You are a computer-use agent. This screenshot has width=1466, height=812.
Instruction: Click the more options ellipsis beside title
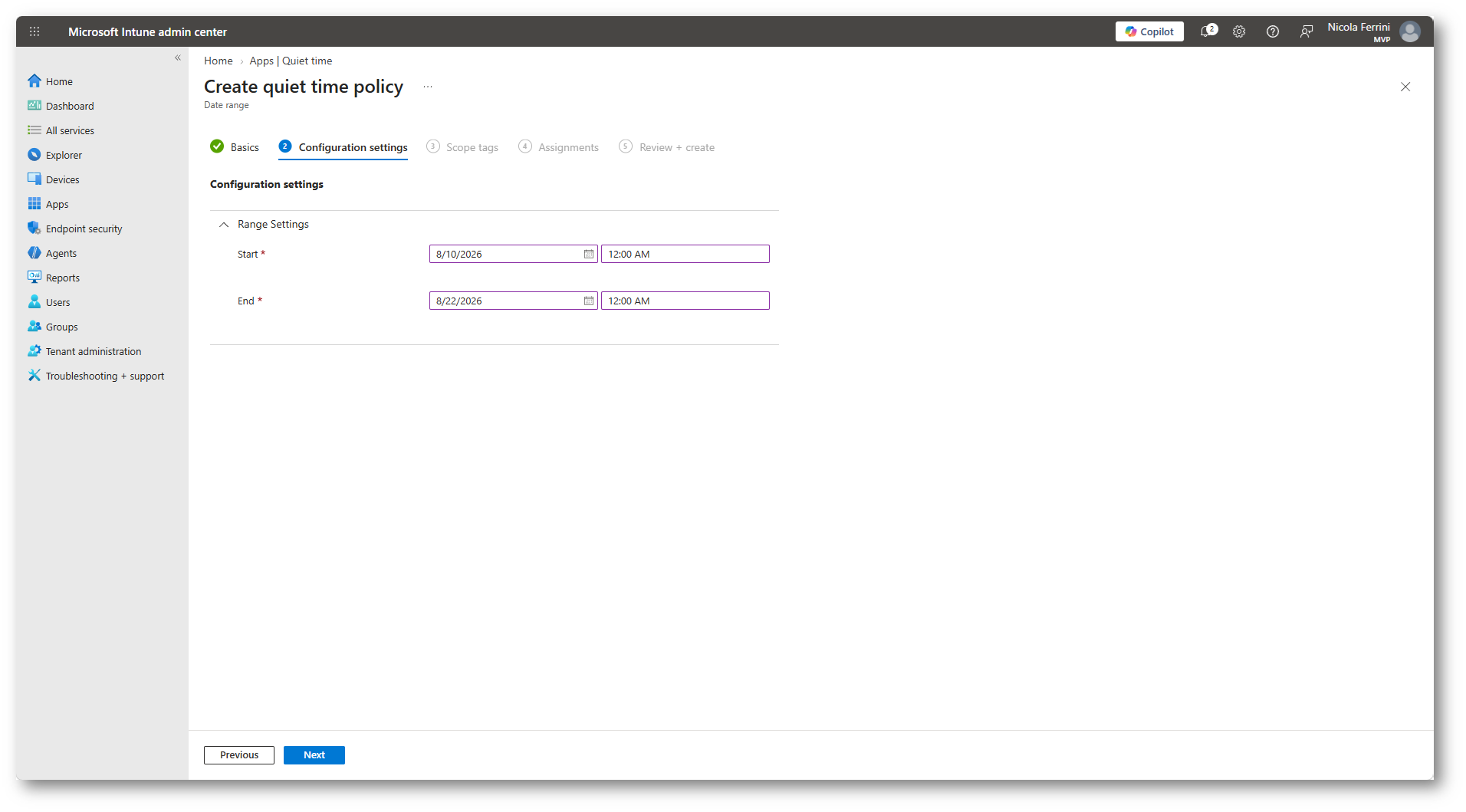(428, 87)
